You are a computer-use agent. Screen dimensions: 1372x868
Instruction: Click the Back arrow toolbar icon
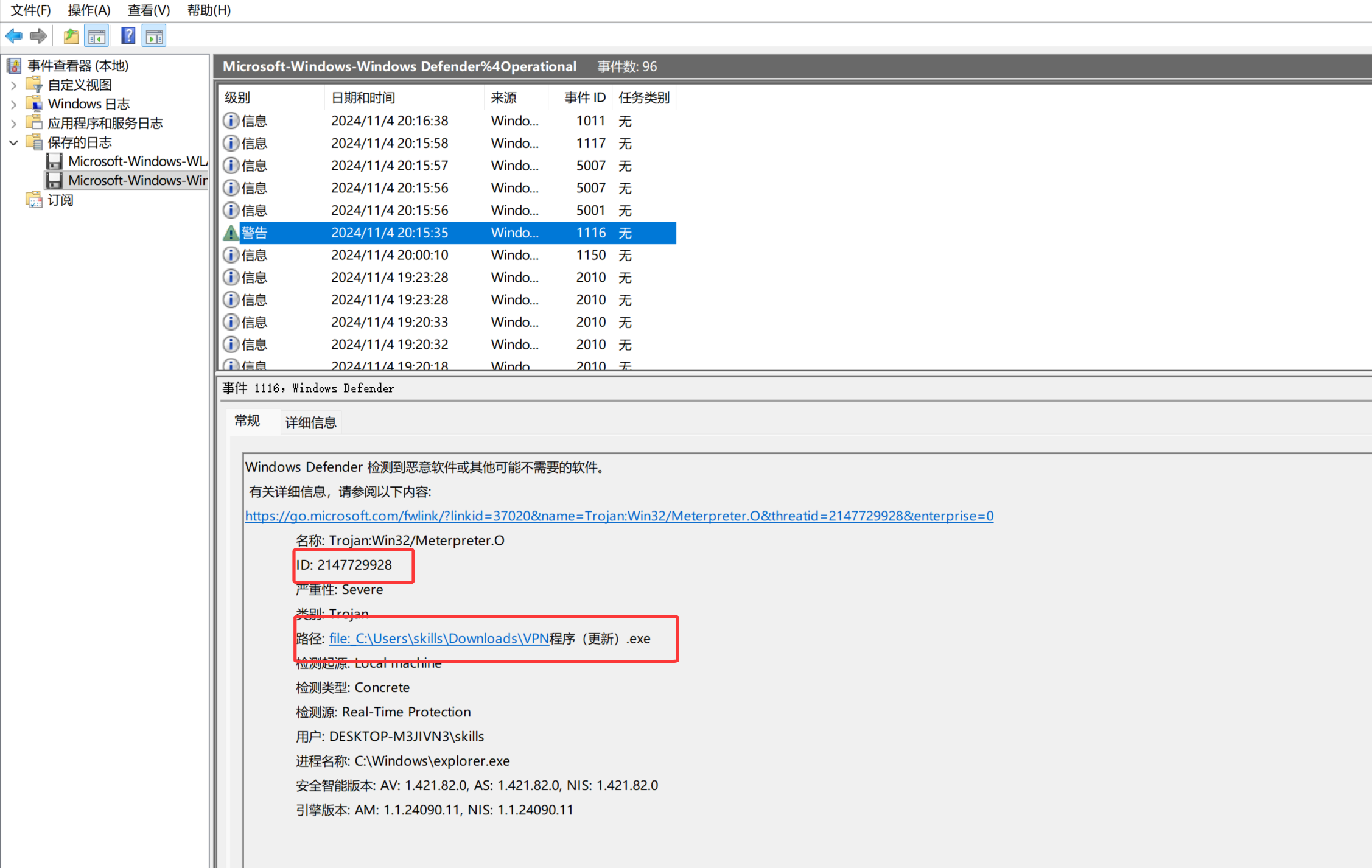coord(14,36)
